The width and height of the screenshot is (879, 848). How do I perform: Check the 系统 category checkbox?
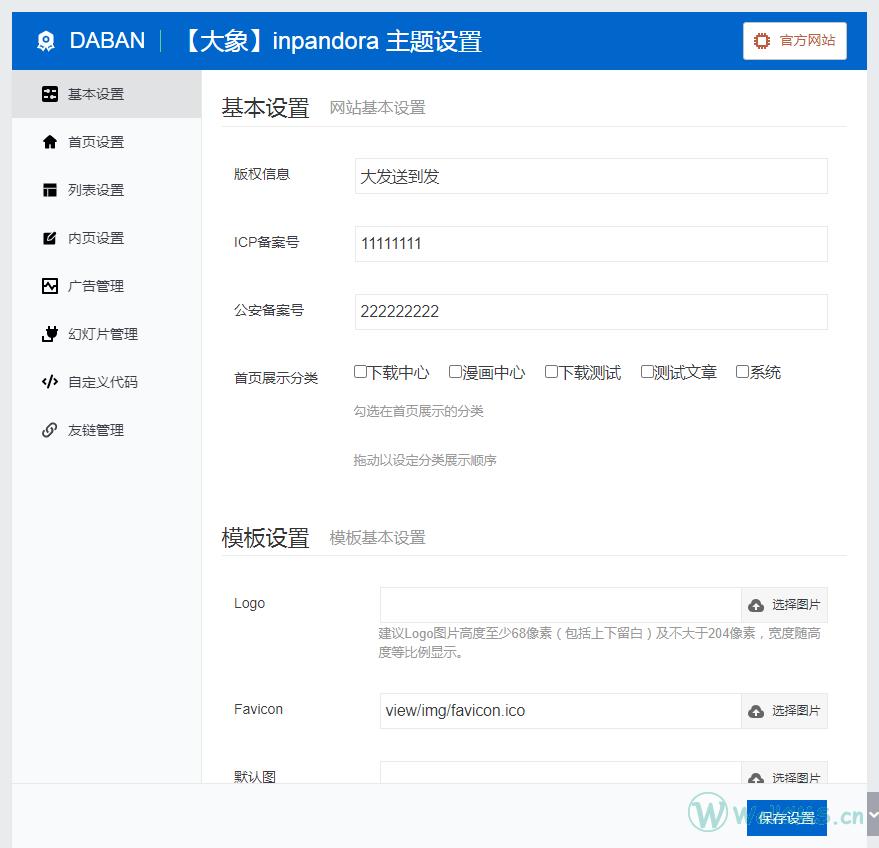tap(742, 372)
